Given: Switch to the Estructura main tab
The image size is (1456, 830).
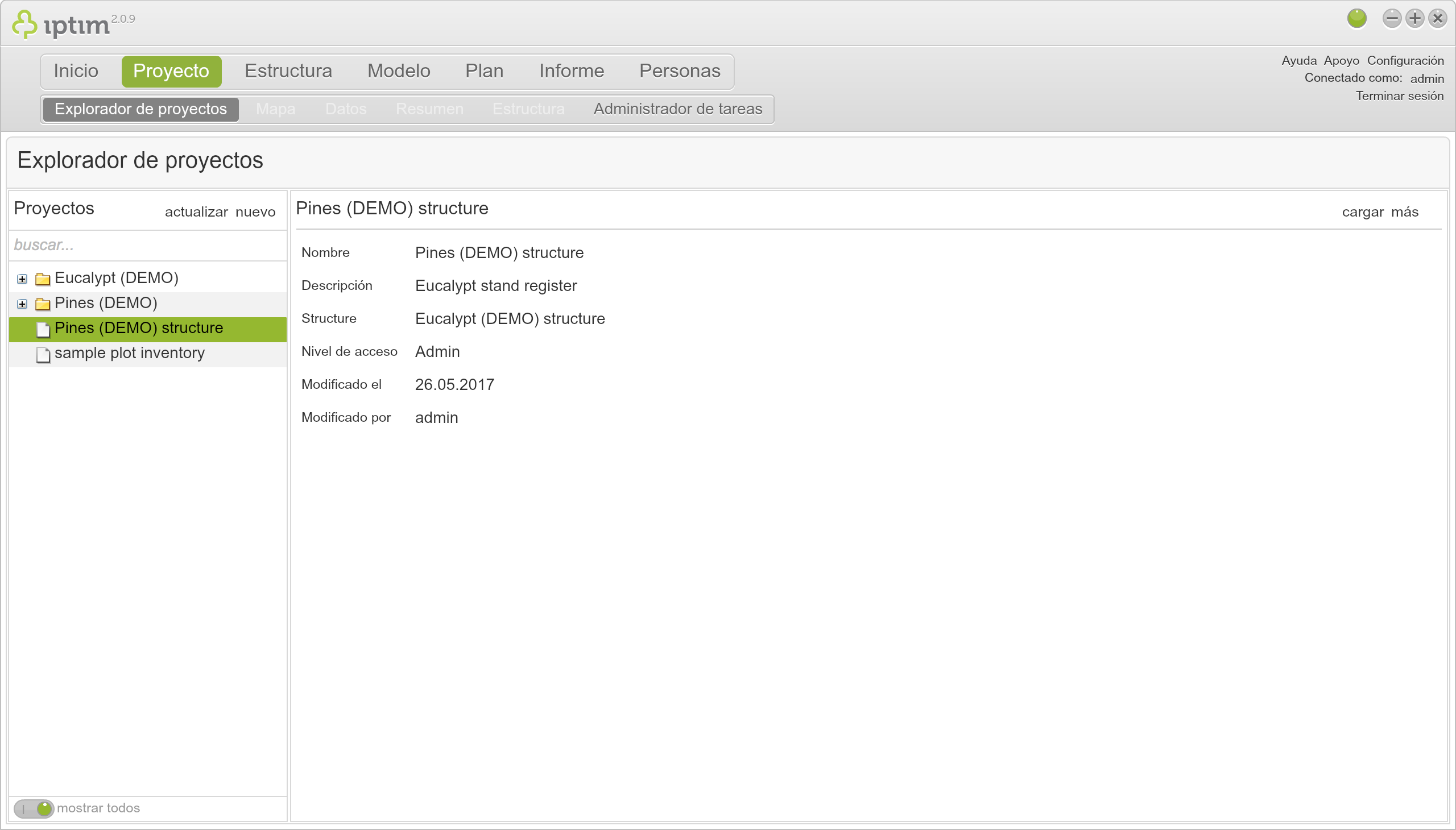Looking at the screenshot, I should (288, 70).
